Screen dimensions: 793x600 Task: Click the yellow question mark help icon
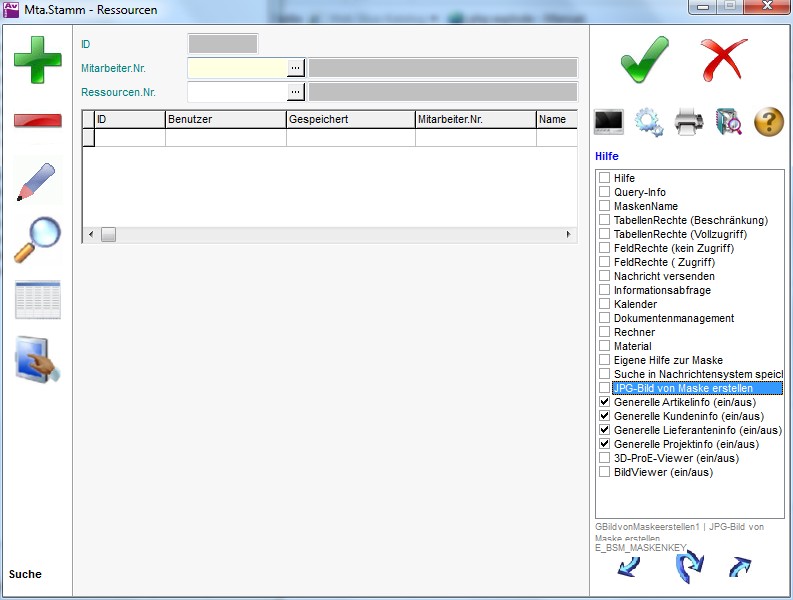[768, 122]
